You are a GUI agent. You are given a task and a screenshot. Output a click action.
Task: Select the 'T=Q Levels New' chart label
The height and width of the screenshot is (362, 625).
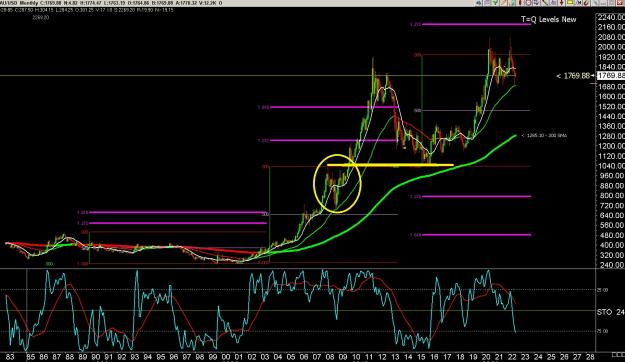[x=548, y=19]
